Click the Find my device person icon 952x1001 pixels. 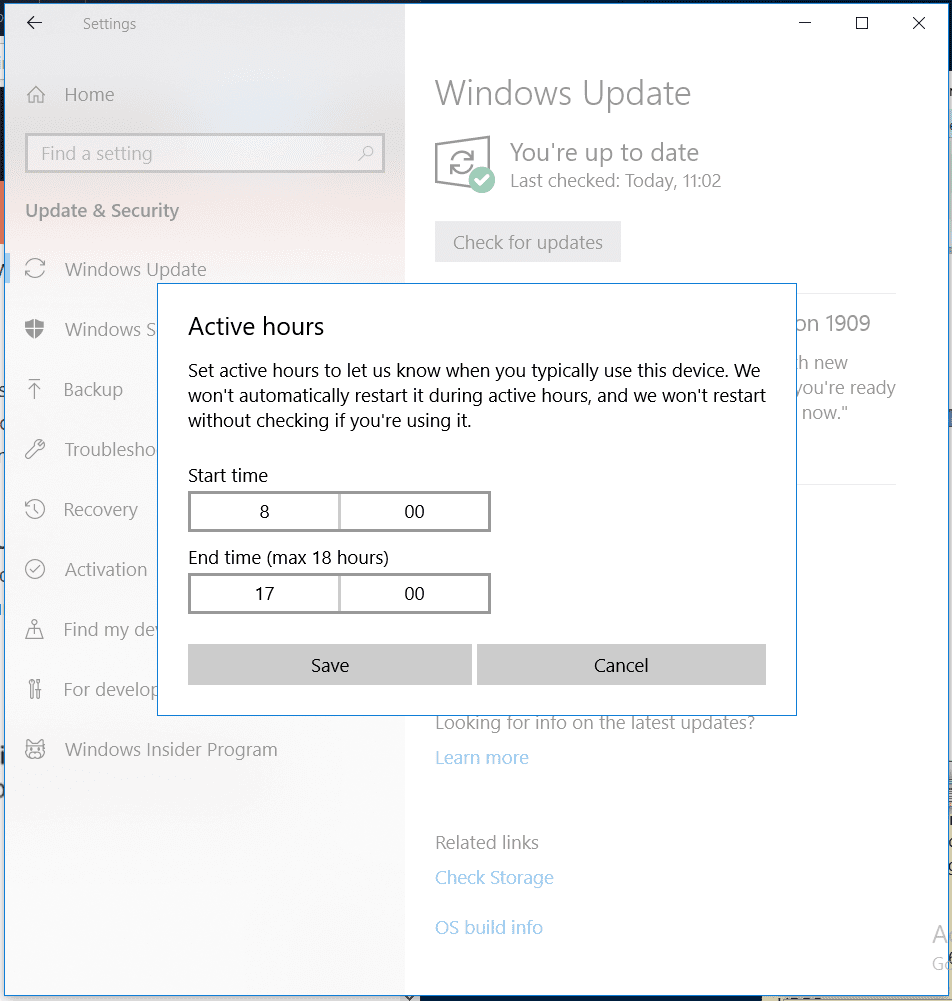coord(34,629)
